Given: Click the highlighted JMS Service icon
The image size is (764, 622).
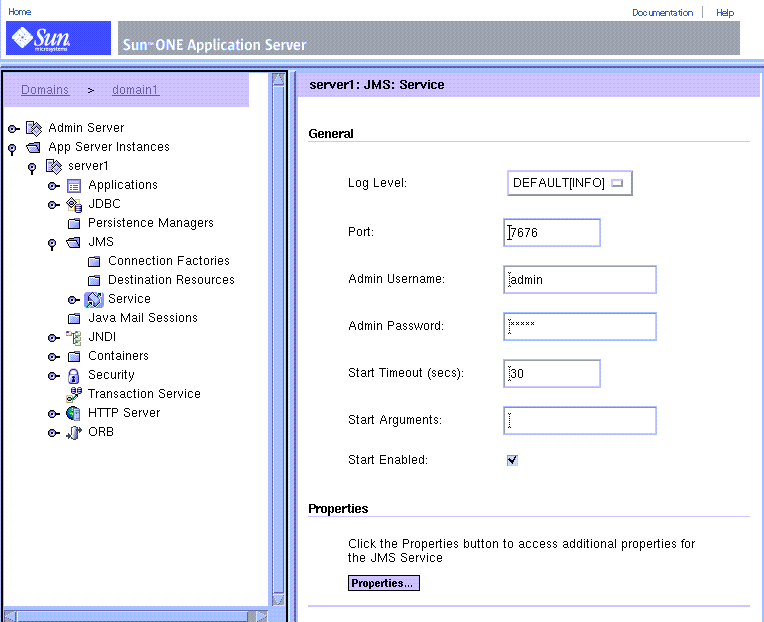Looking at the screenshot, I should click(94, 300).
